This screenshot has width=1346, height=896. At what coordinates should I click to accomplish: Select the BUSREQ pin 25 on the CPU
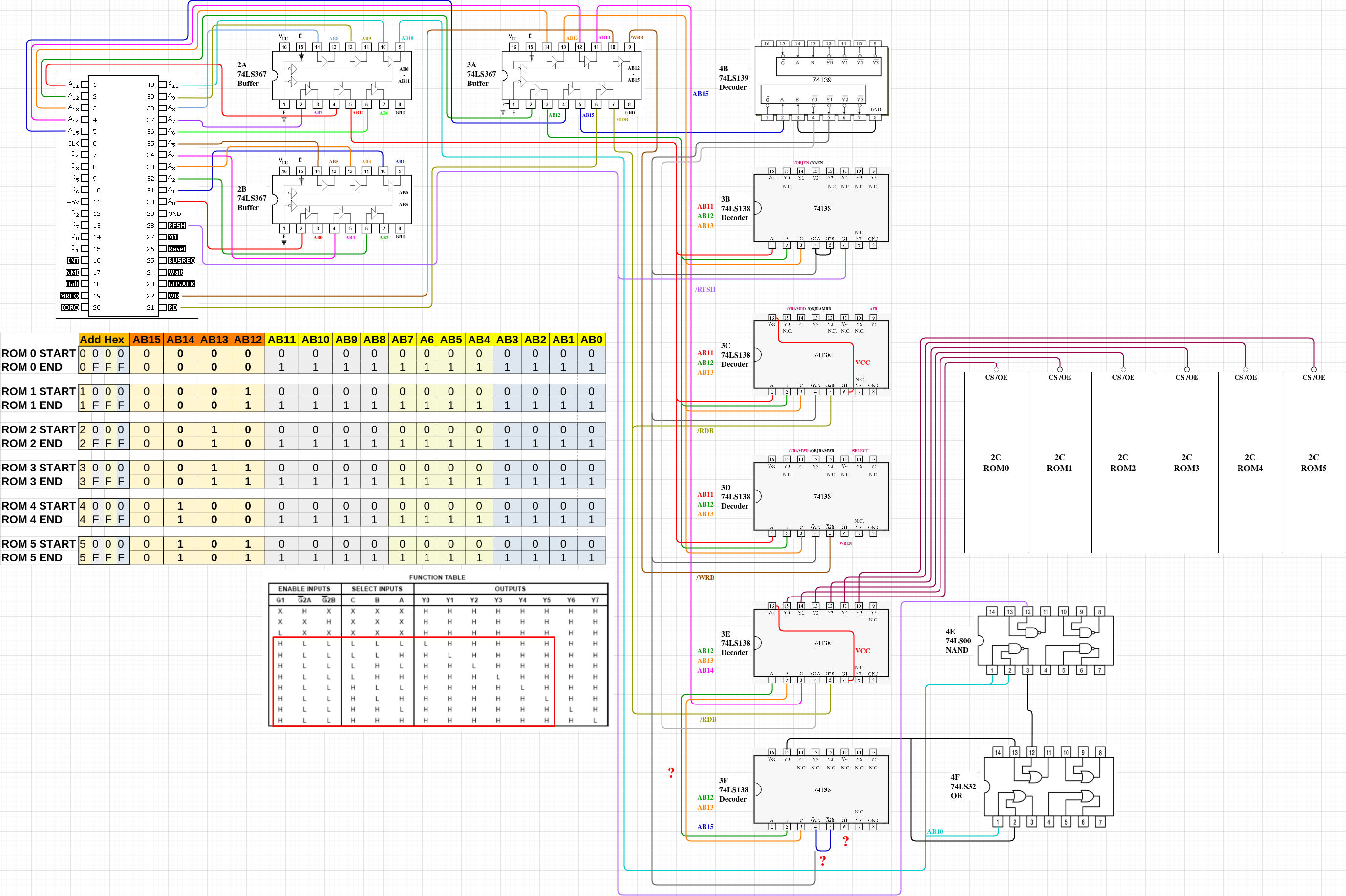tap(181, 260)
